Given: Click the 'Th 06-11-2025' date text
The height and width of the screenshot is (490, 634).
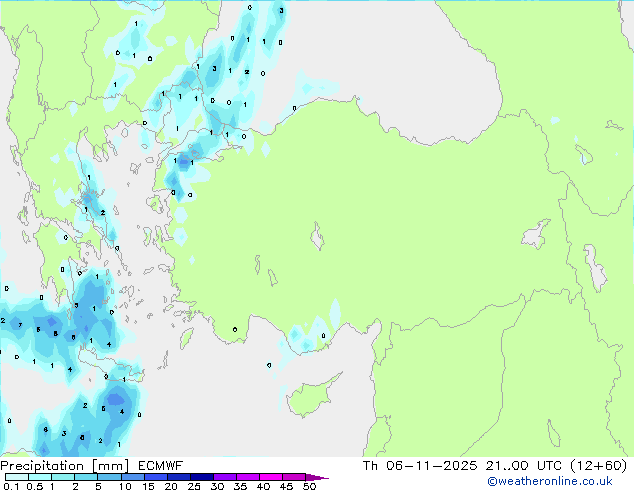Looking at the screenshot, I should (x=420, y=465).
